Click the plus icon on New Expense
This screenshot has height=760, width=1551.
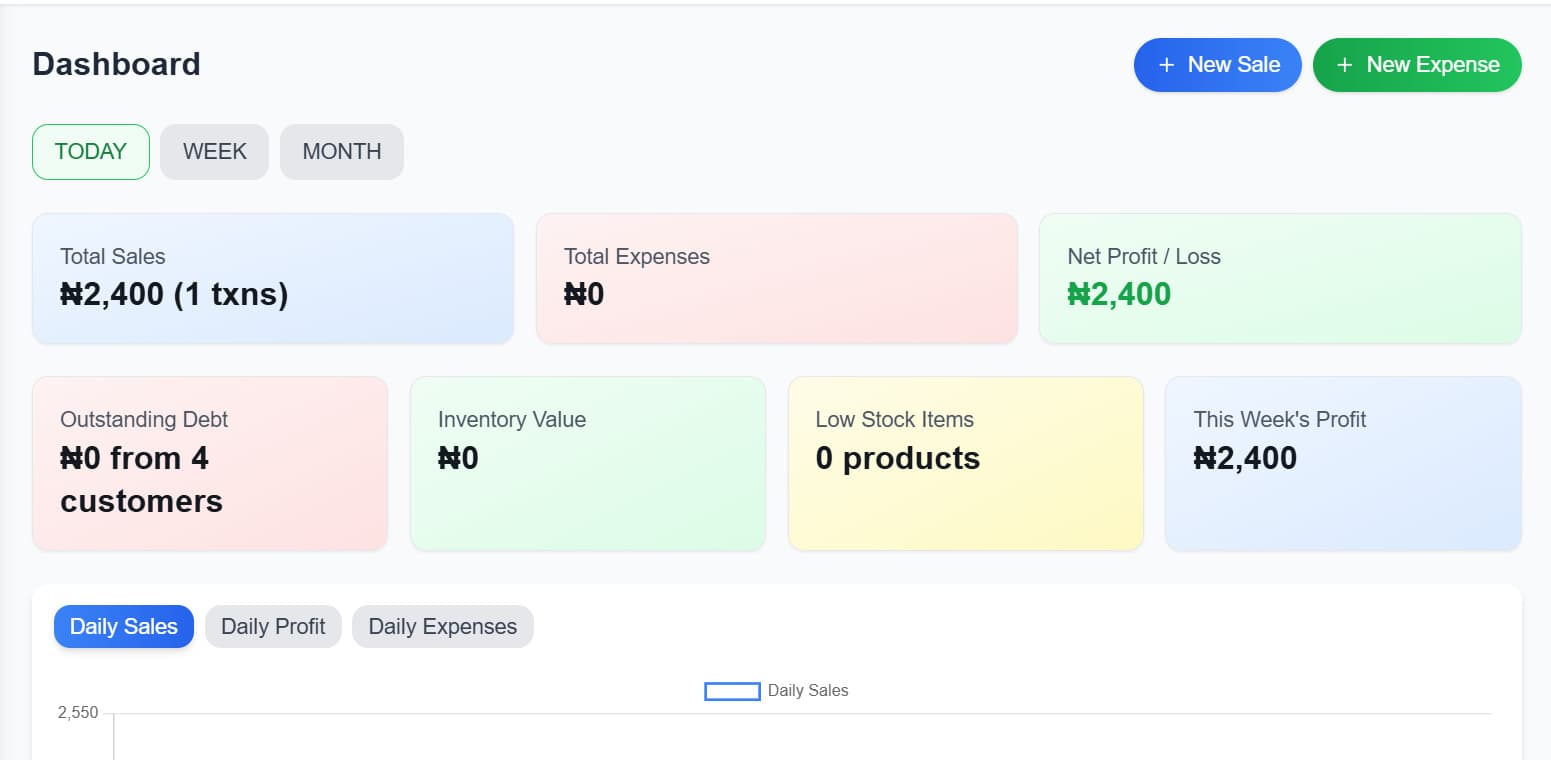coord(1344,64)
